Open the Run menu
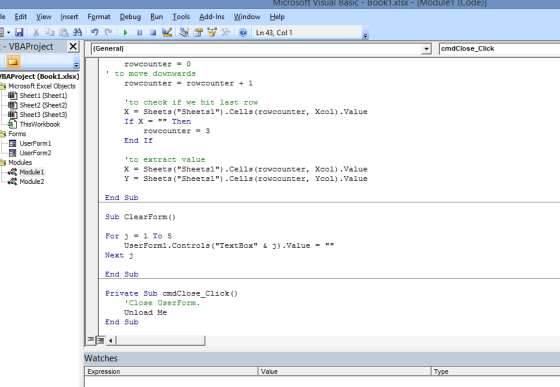The width and height of the screenshot is (560, 387). tap(156, 17)
